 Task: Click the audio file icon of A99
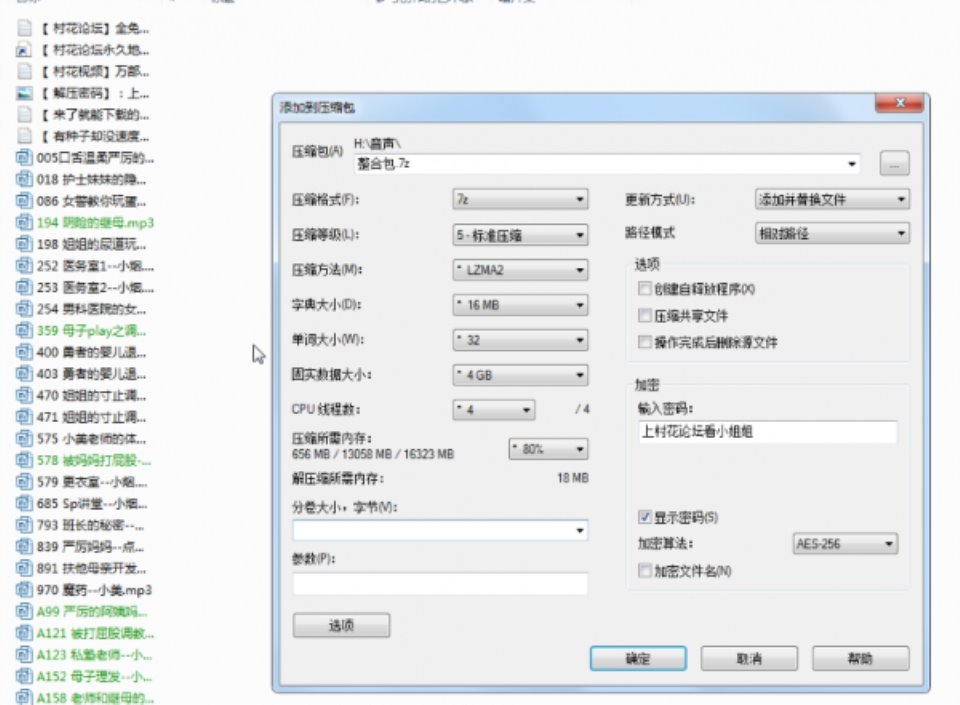(24, 611)
